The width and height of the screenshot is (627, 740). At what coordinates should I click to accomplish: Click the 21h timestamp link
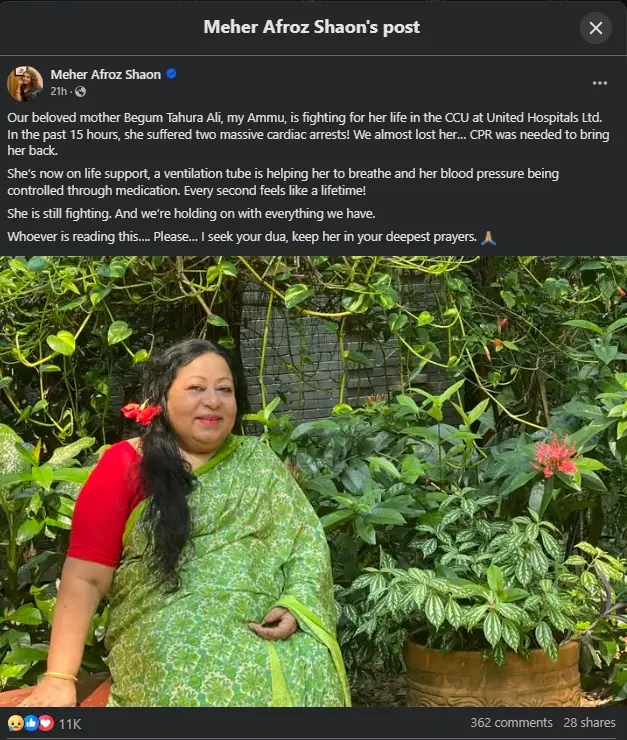click(59, 91)
